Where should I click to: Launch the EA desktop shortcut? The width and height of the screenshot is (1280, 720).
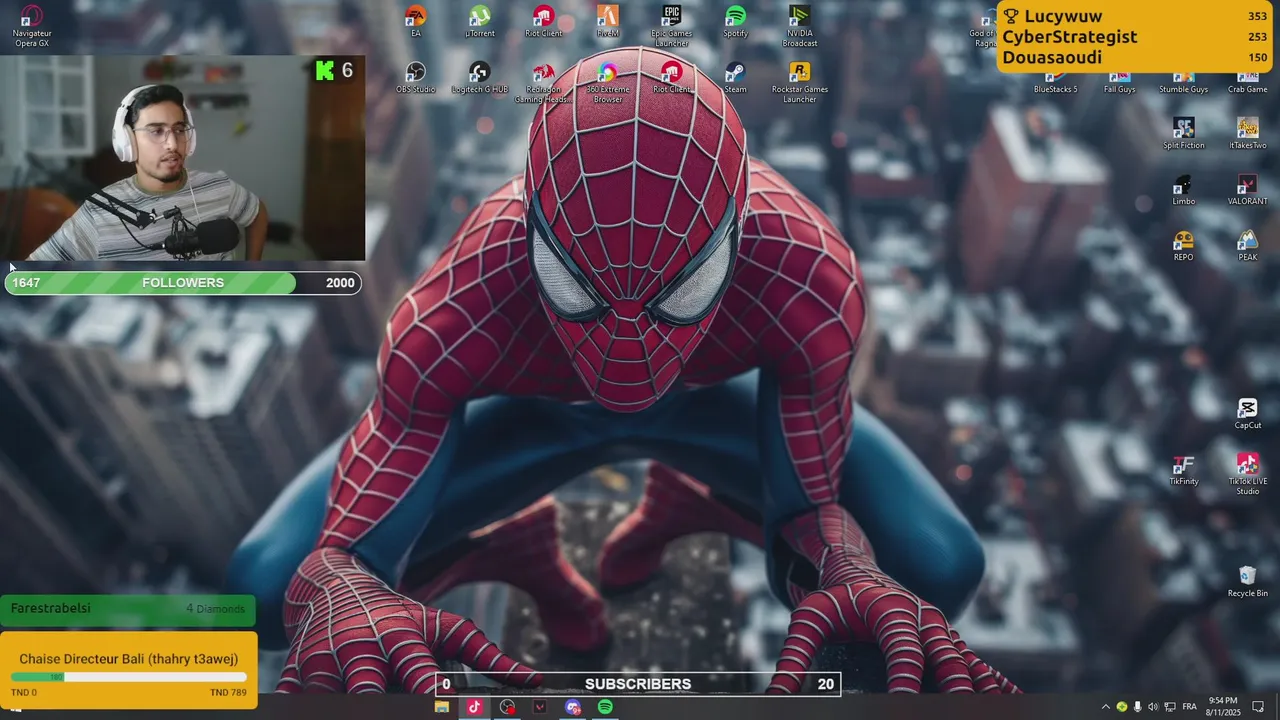click(x=416, y=21)
